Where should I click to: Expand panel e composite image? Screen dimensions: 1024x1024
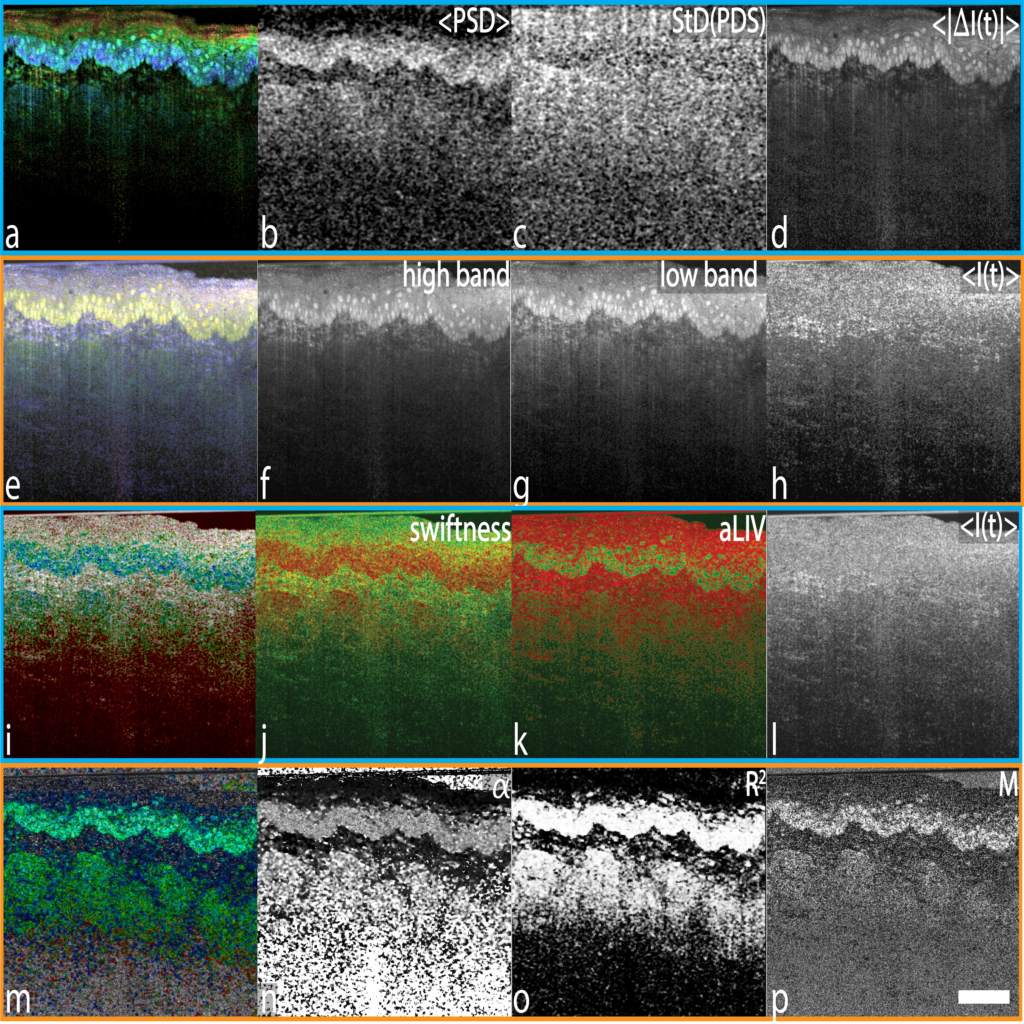click(128, 380)
